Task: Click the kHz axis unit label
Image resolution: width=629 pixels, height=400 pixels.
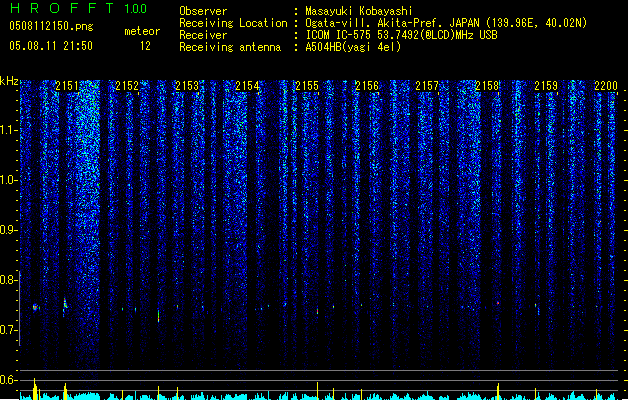Action: point(9,81)
